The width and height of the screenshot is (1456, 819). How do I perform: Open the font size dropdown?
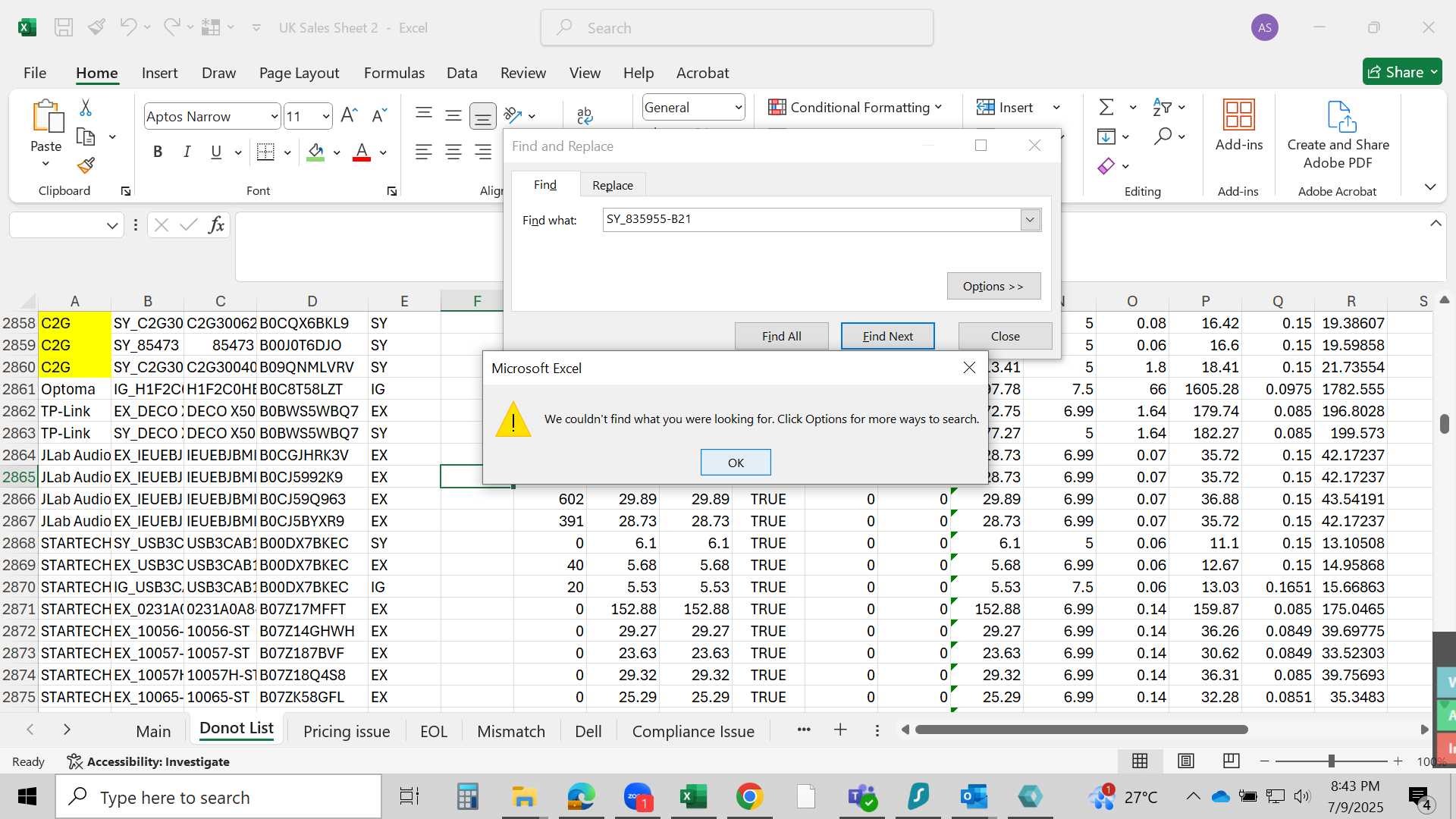click(326, 116)
